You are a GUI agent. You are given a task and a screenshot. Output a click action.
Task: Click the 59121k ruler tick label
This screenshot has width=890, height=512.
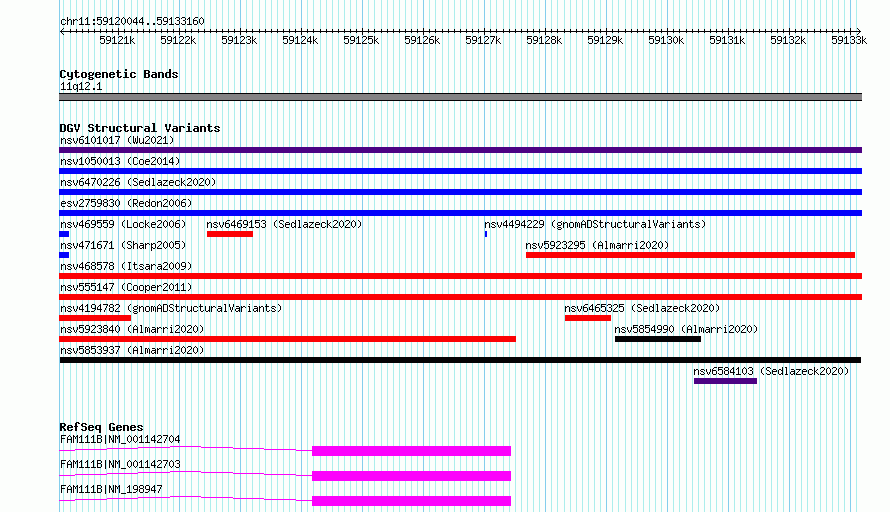click(x=117, y=40)
